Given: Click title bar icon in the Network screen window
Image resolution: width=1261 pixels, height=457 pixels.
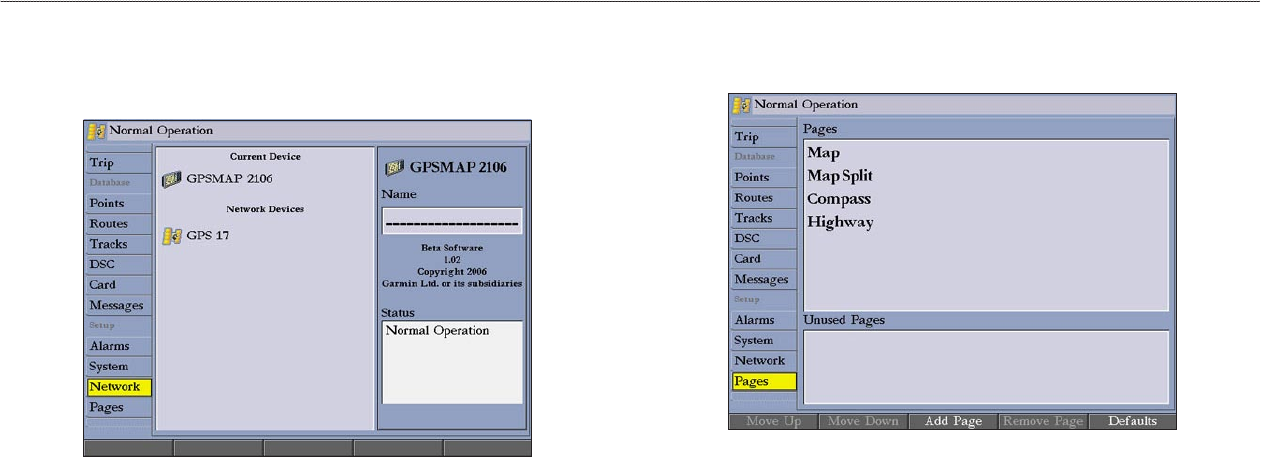Looking at the screenshot, I should tap(96, 130).
